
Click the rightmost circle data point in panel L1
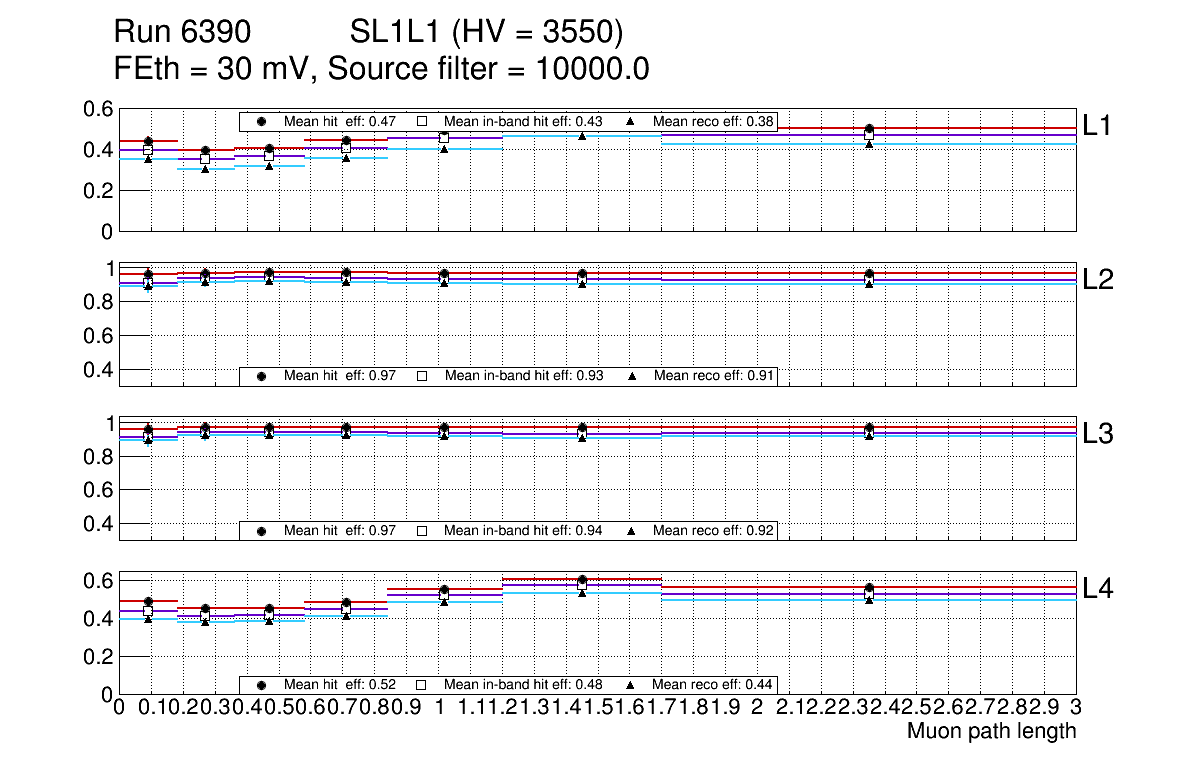[870, 129]
